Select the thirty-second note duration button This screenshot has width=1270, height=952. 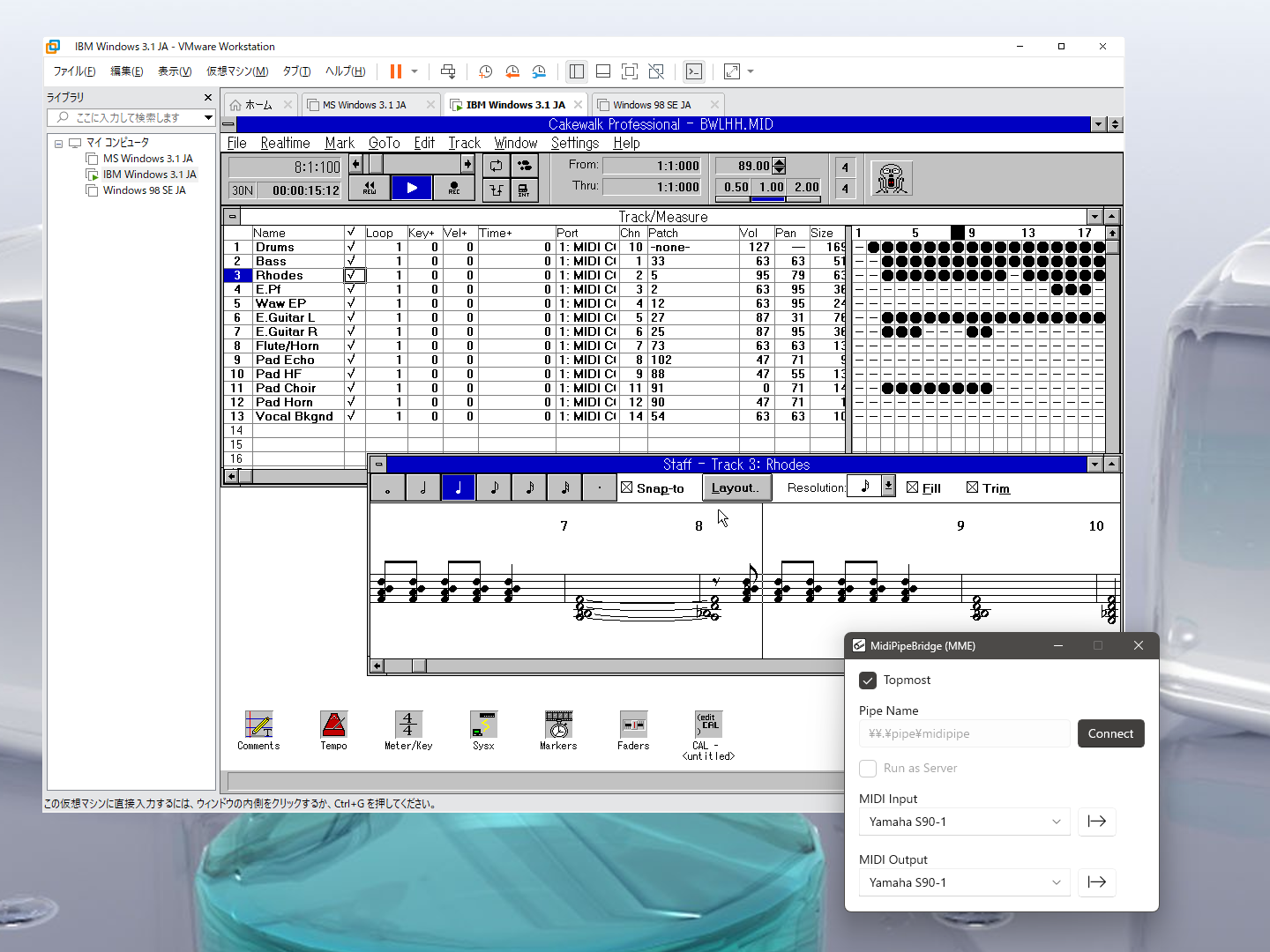coord(564,487)
